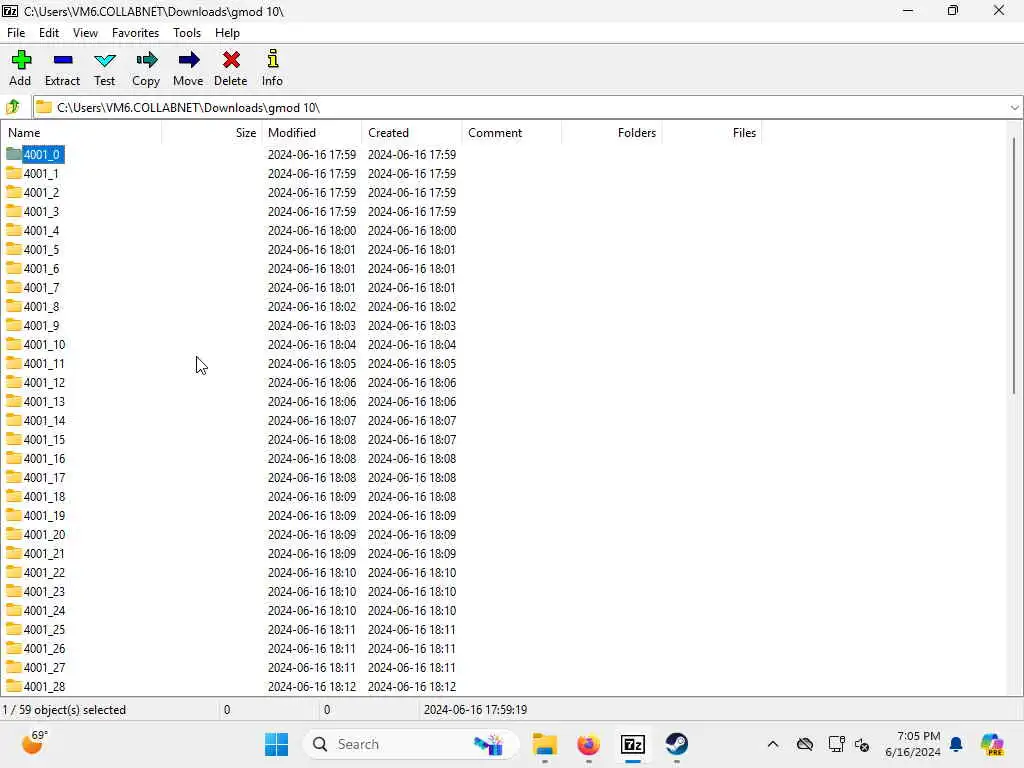
Task: Click folder icon of 4001_1
Action: 14,173
